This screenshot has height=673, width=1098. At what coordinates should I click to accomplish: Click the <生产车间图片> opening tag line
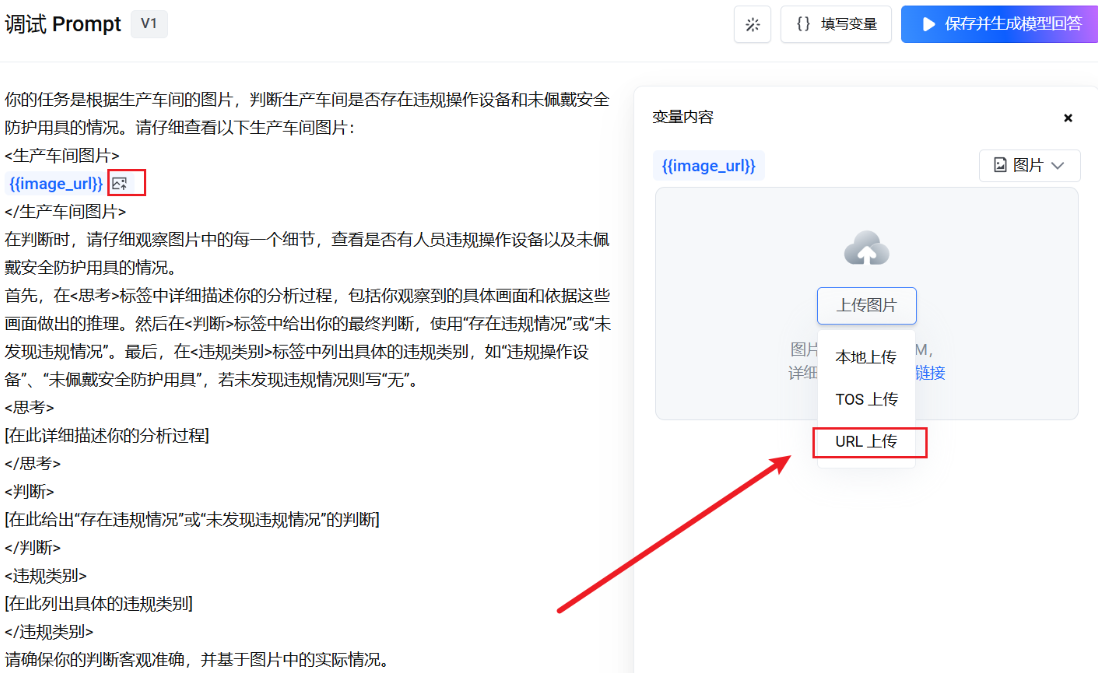click(62, 155)
